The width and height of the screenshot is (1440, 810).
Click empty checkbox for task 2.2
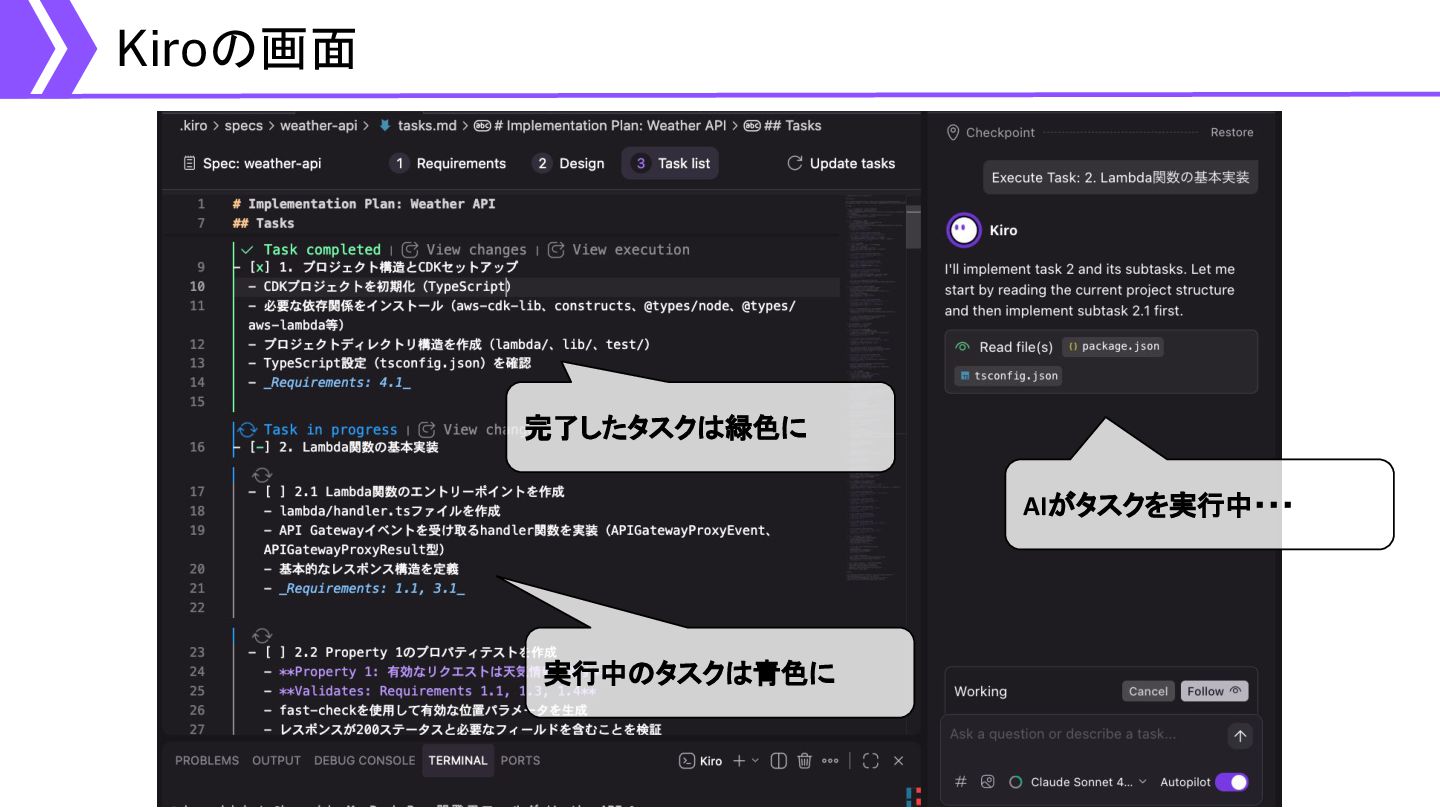click(x=276, y=652)
